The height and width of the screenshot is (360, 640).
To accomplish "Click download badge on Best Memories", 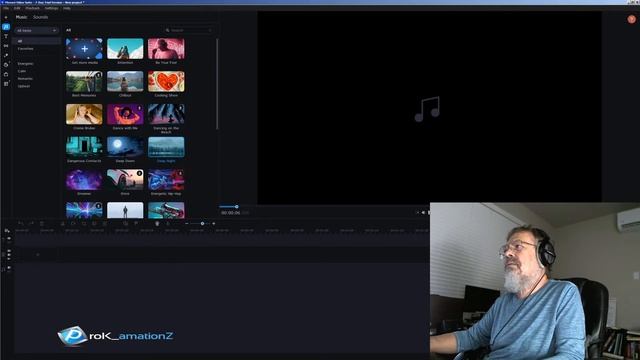I will (x=98, y=75).
